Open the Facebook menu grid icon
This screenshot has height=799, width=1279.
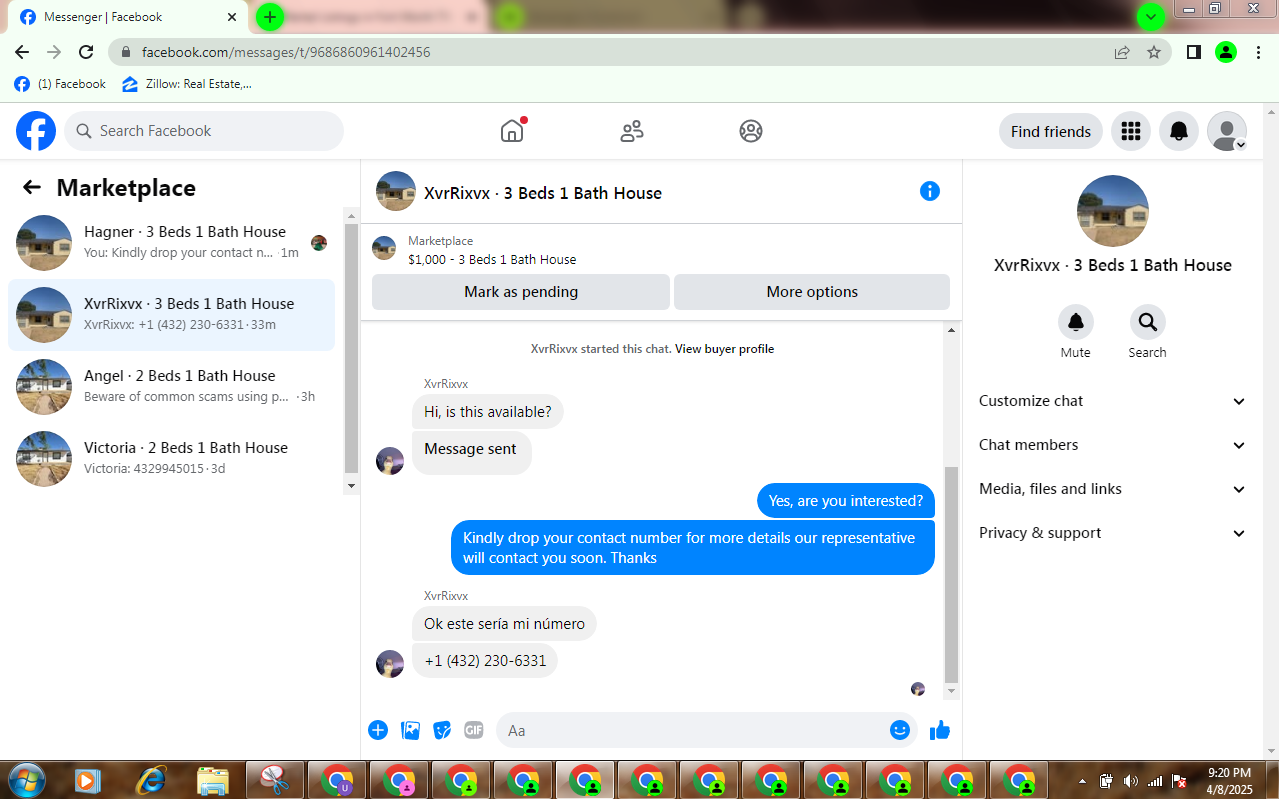[x=1131, y=131]
